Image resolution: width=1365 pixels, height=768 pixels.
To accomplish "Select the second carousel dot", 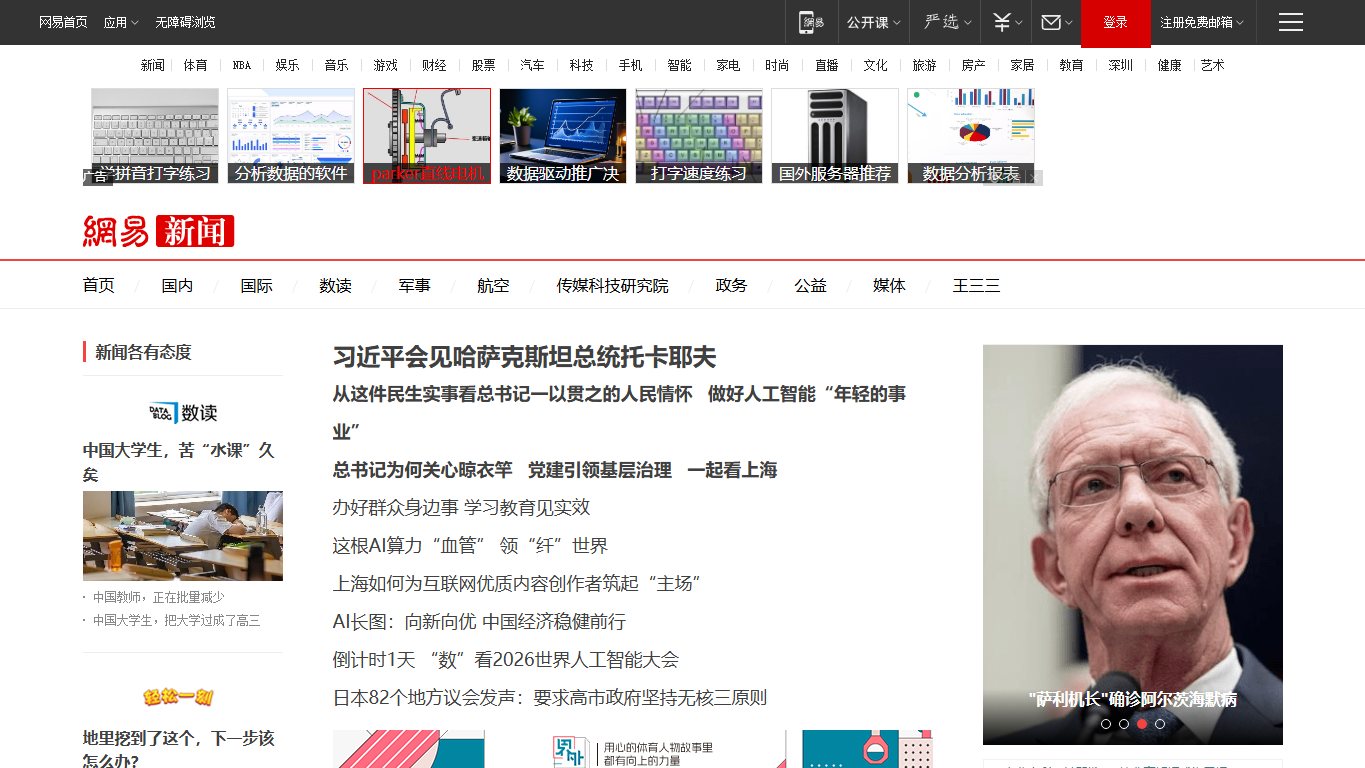I will click(1124, 723).
